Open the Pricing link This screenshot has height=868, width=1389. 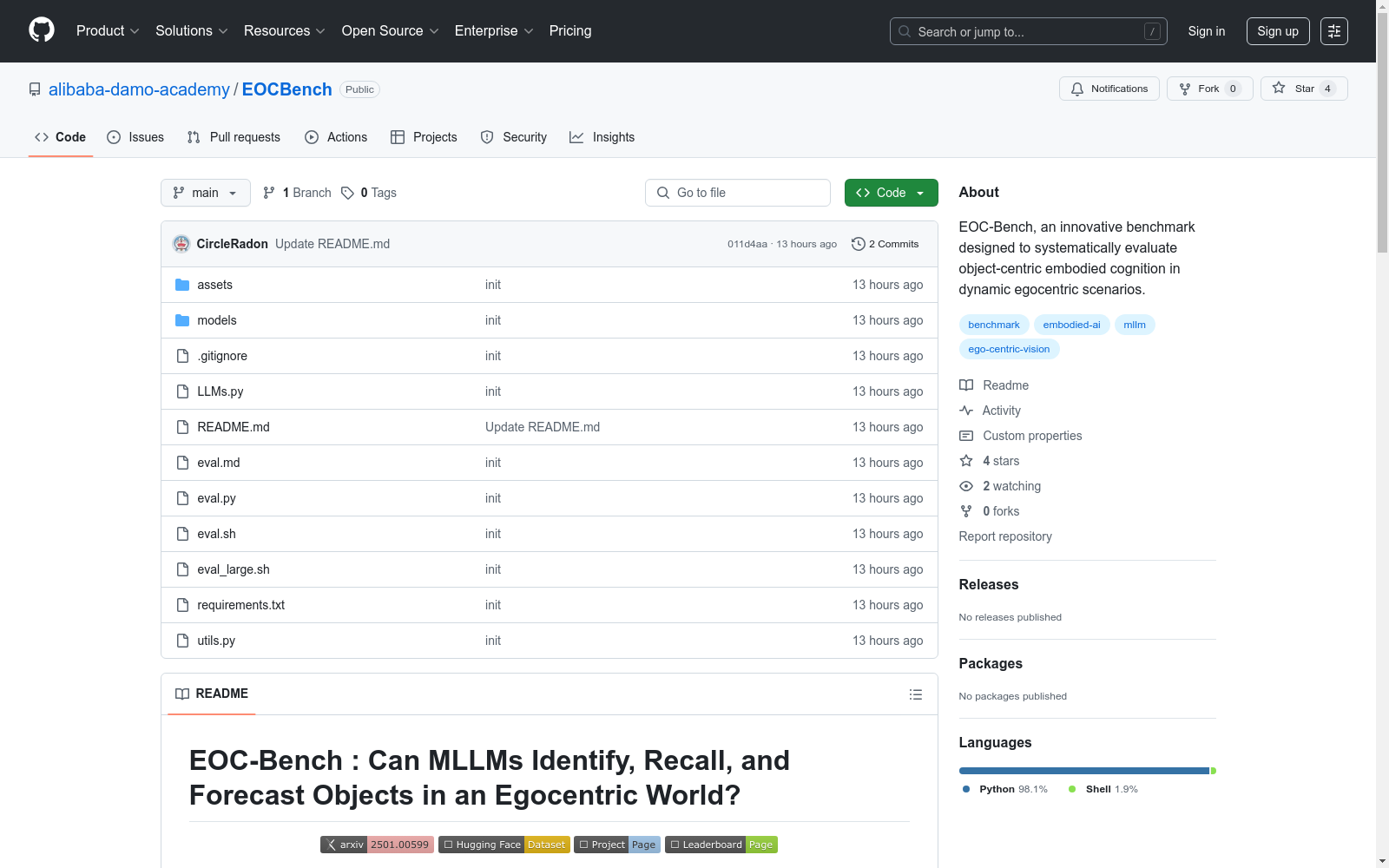click(x=570, y=31)
